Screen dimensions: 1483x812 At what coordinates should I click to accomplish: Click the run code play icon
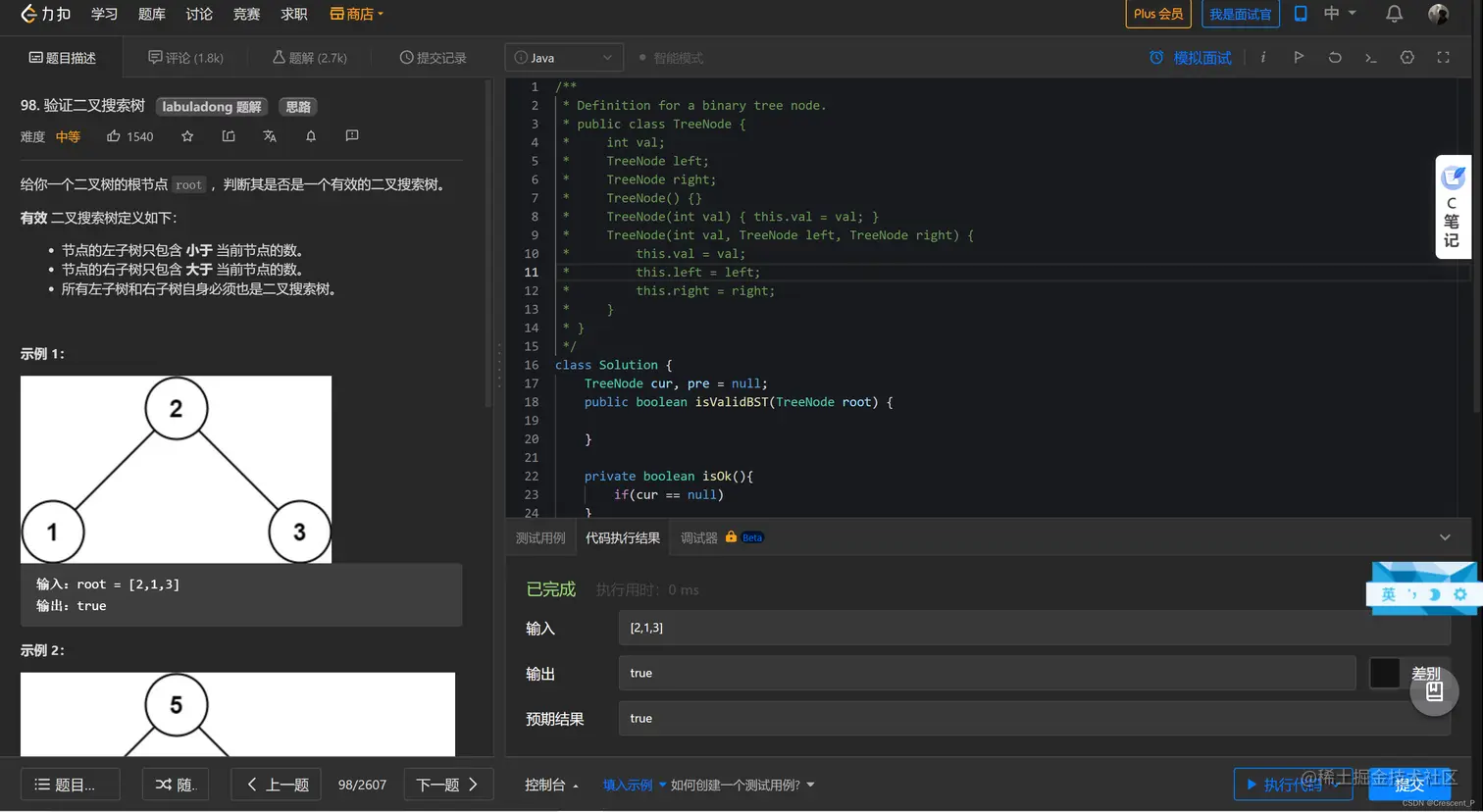click(x=1299, y=58)
